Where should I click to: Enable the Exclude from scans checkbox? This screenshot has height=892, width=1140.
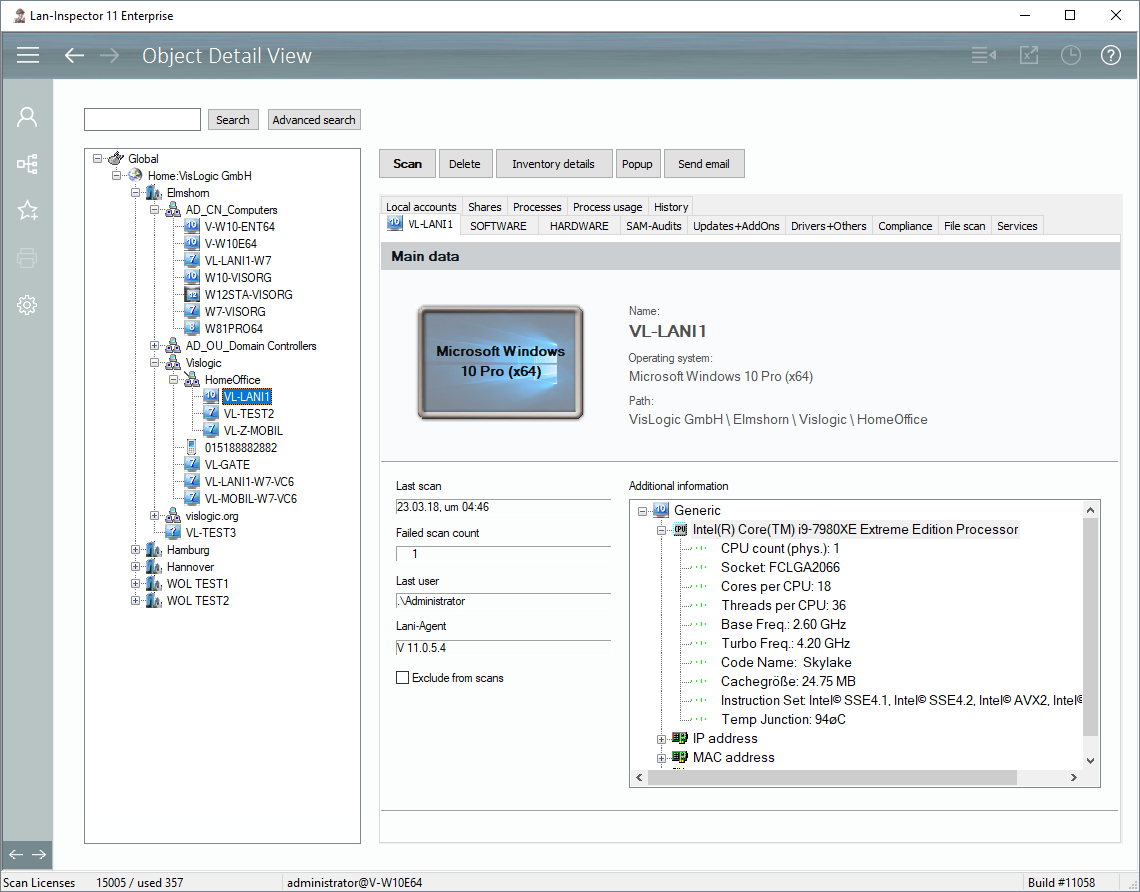(403, 678)
